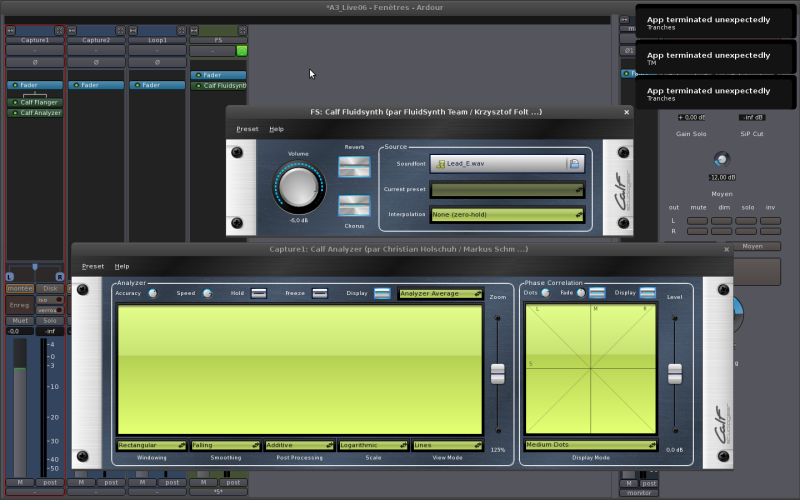Click the R pan marker on Capture1
The width and height of the screenshot is (800, 500).
click(x=60, y=277)
